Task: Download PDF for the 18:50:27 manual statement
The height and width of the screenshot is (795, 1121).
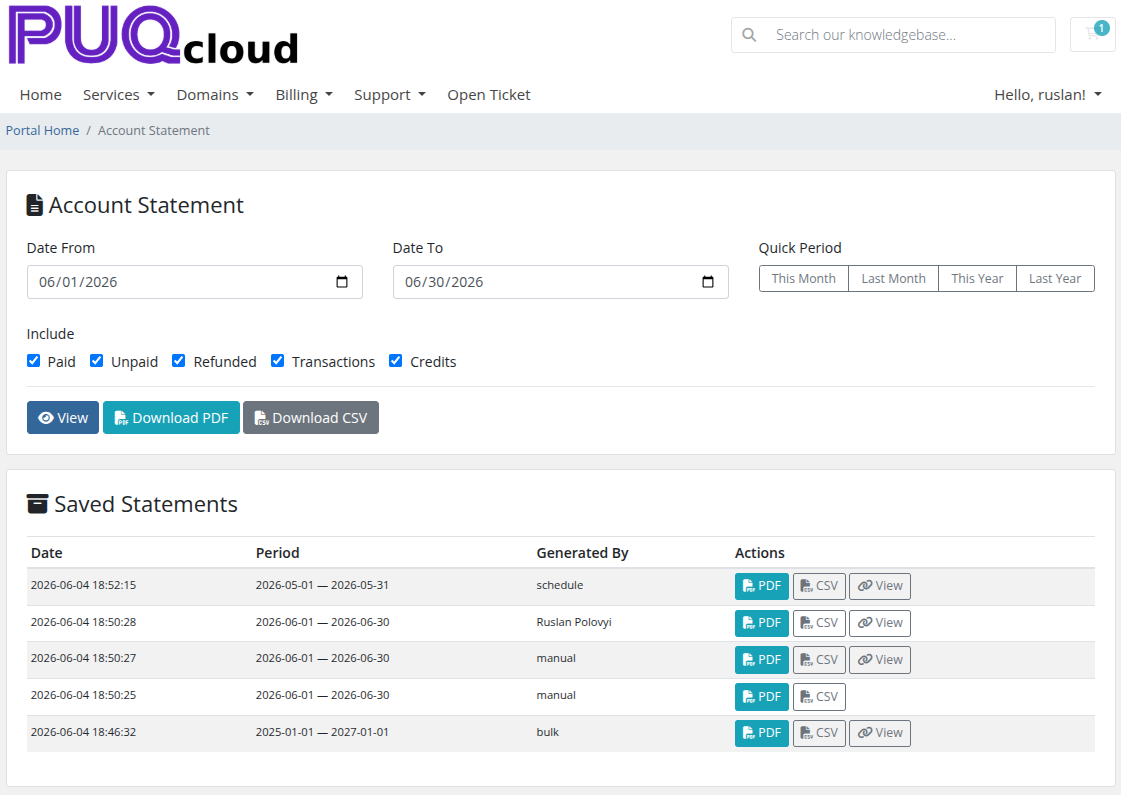Action: pos(761,660)
